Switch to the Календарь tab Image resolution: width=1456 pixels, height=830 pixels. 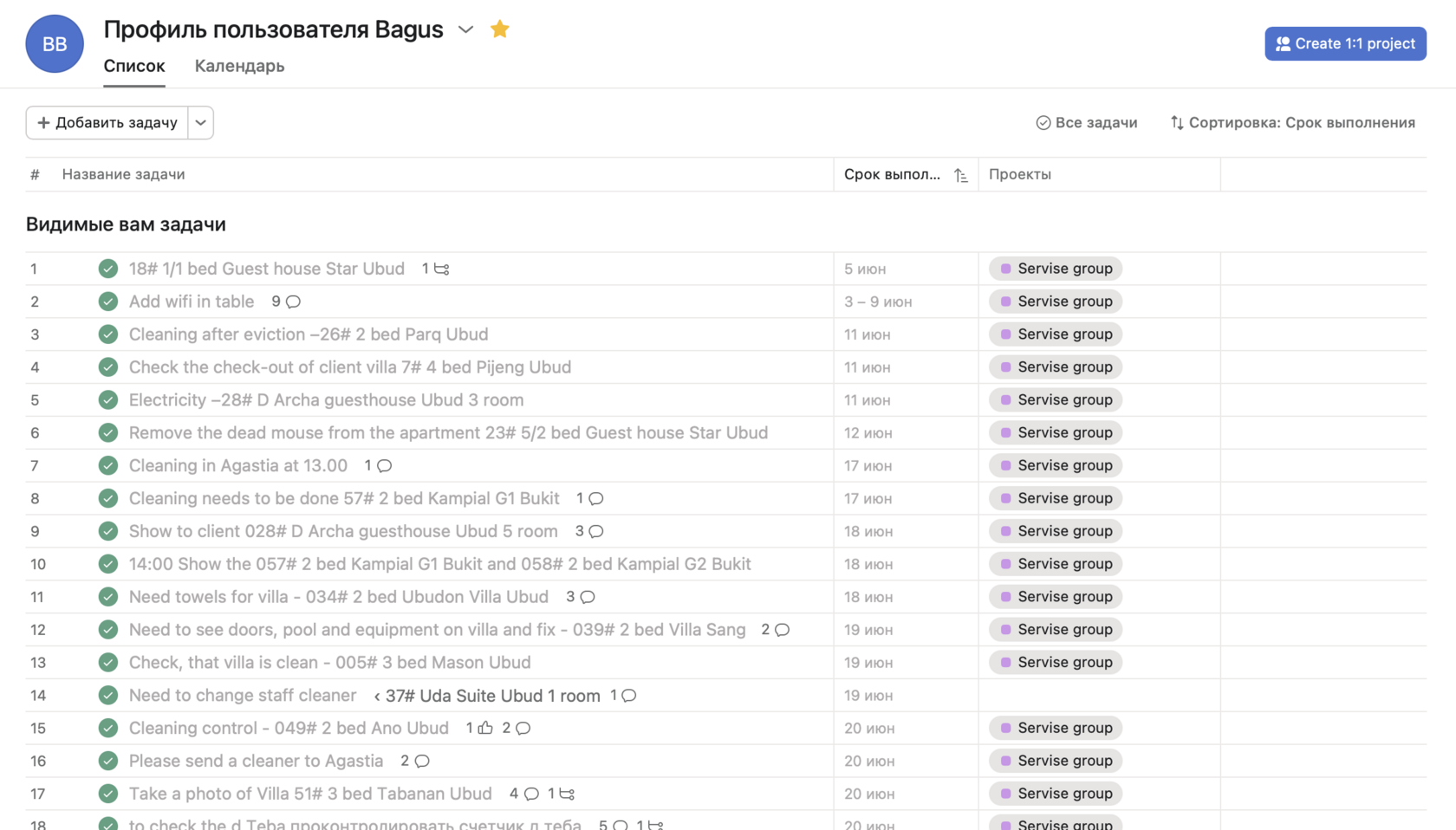coord(239,66)
